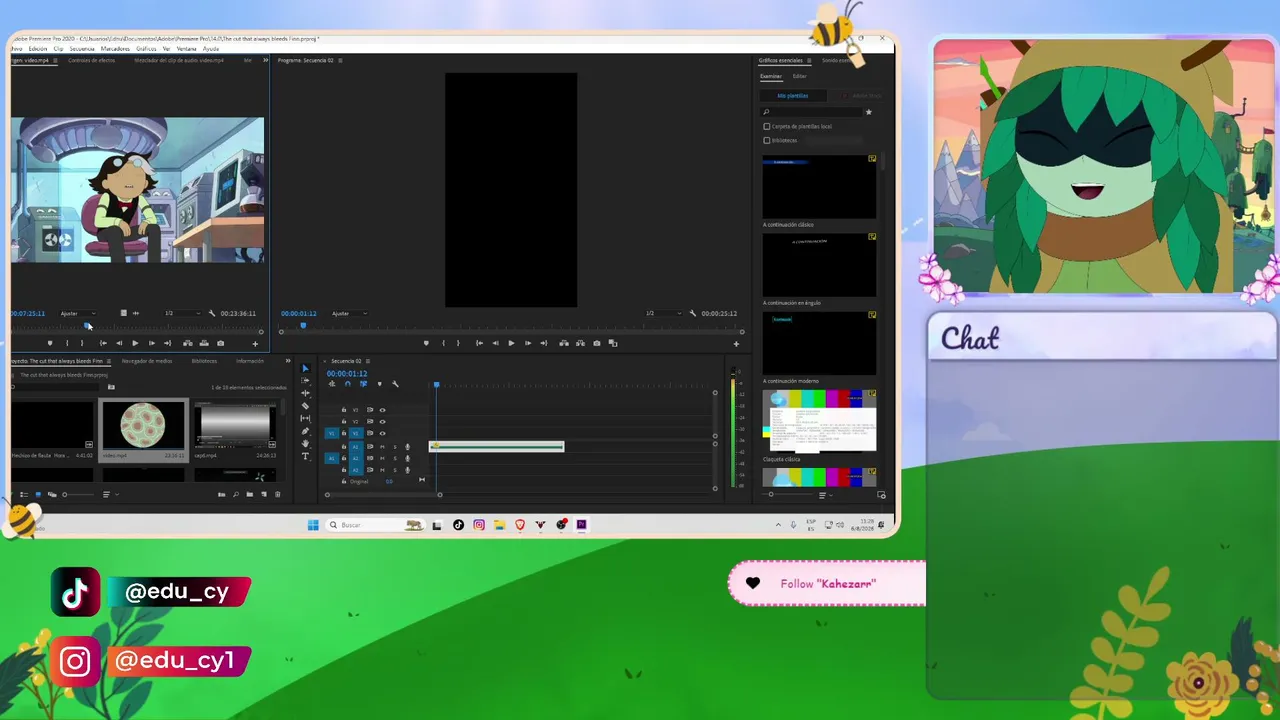
Task: Switch to Essential Graphics 'Editar' tab
Action: pyautogui.click(x=800, y=76)
